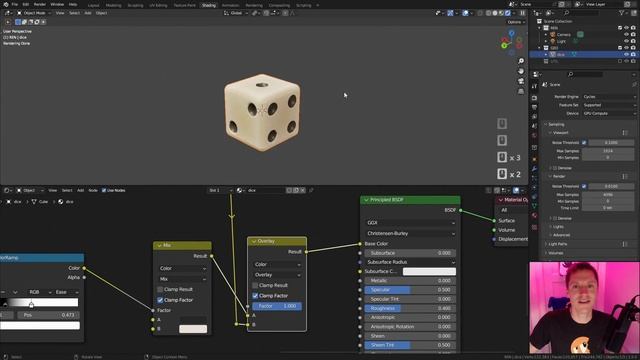640x360 pixels.
Task: Click the viewport zoom magnifier gizmo
Action: pos(521,61)
